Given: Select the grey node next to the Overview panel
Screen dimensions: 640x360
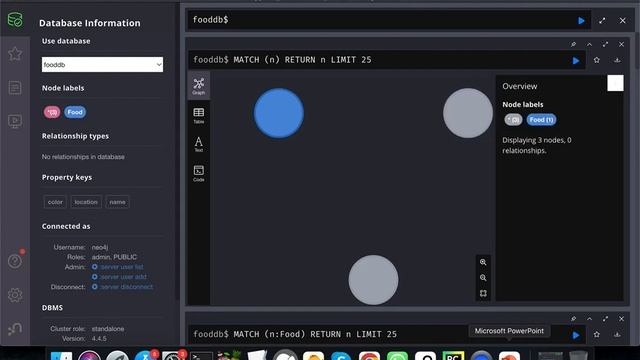Looking at the screenshot, I should [468, 113].
